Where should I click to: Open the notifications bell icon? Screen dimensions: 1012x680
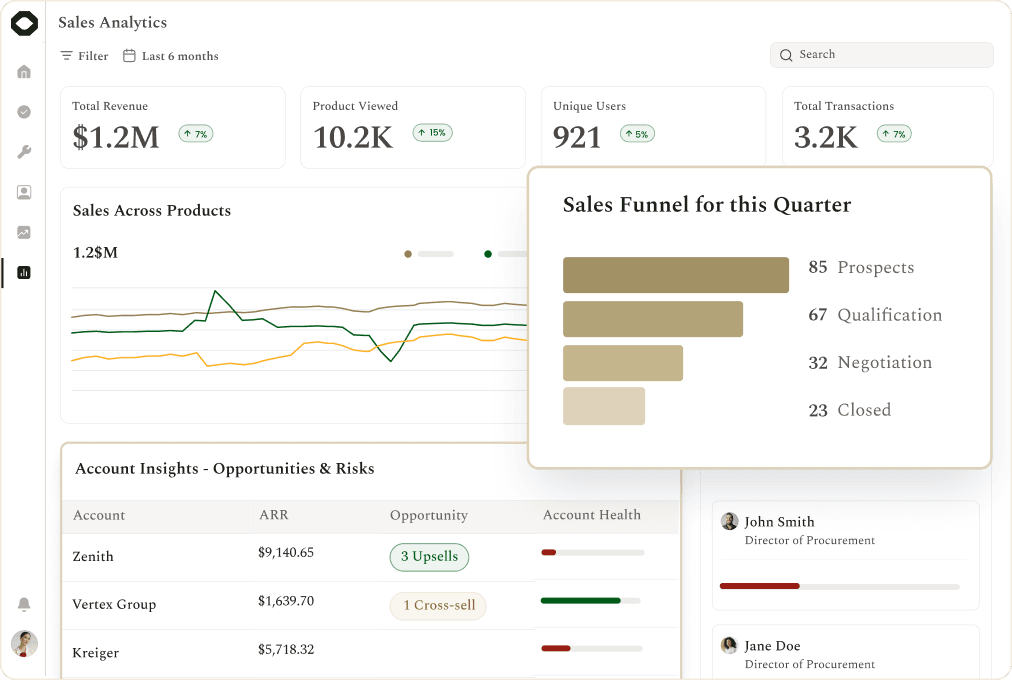(x=24, y=604)
